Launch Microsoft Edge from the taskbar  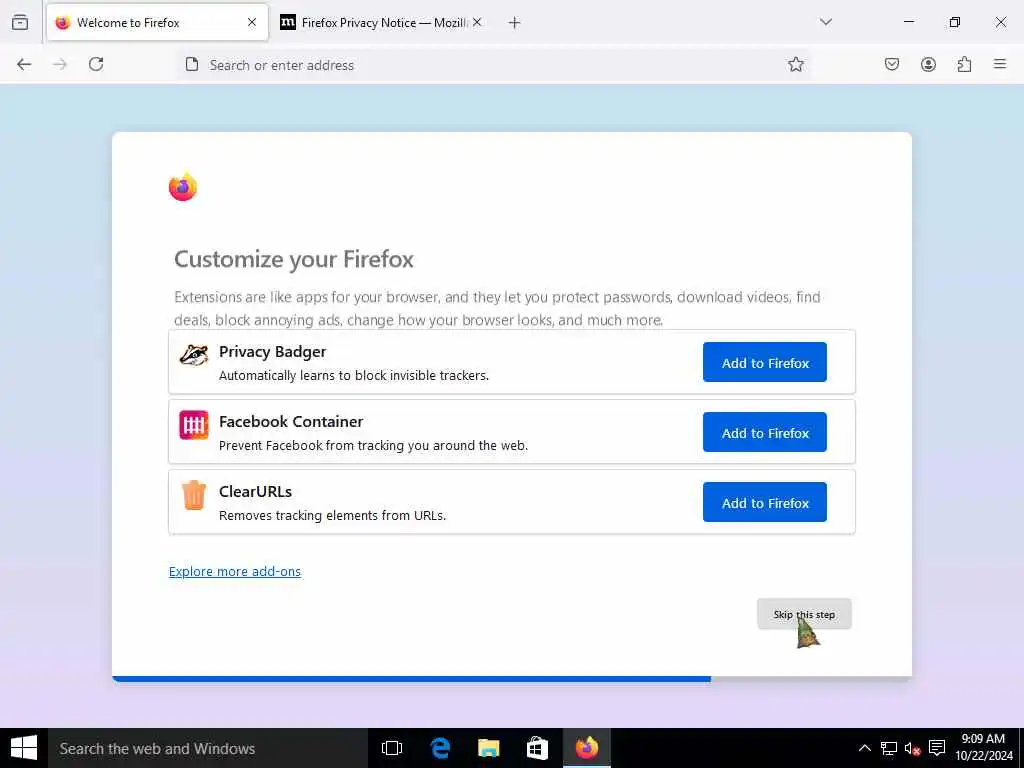[x=440, y=748]
